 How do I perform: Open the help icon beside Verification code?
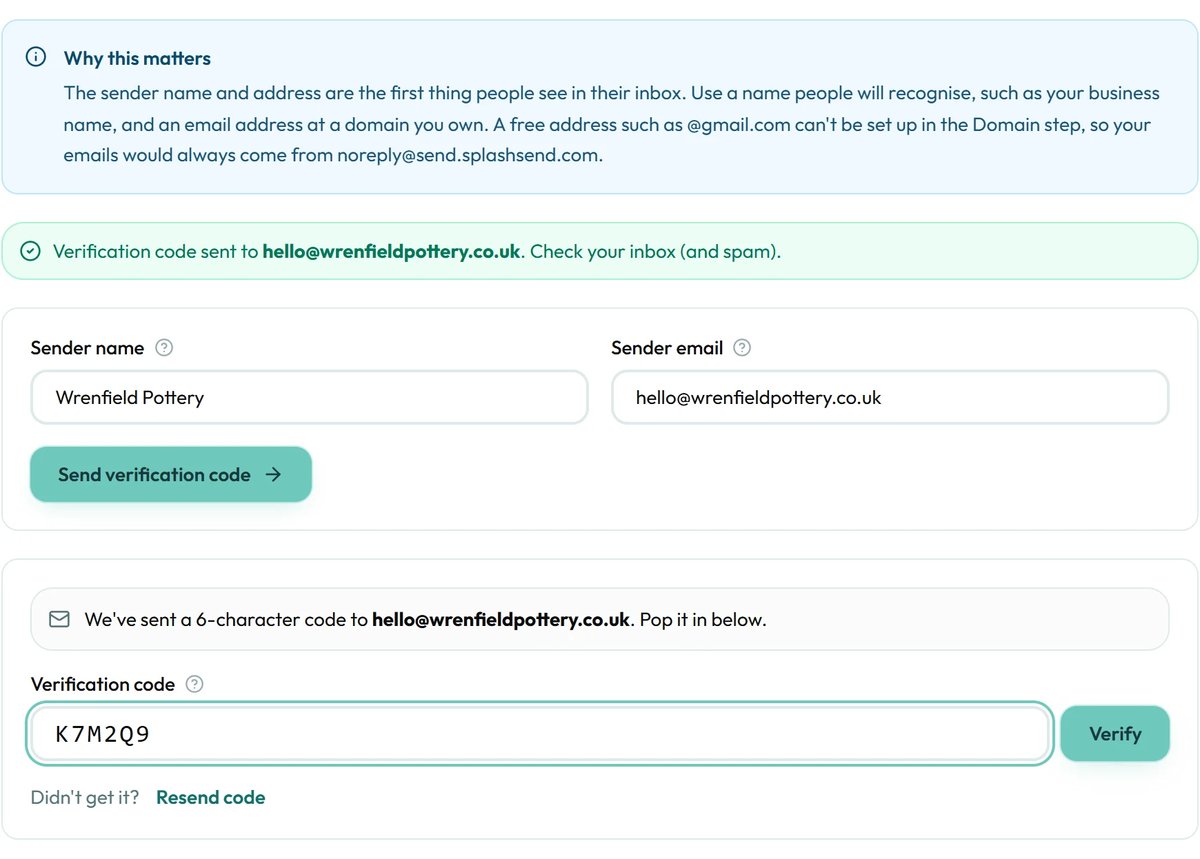(195, 684)
